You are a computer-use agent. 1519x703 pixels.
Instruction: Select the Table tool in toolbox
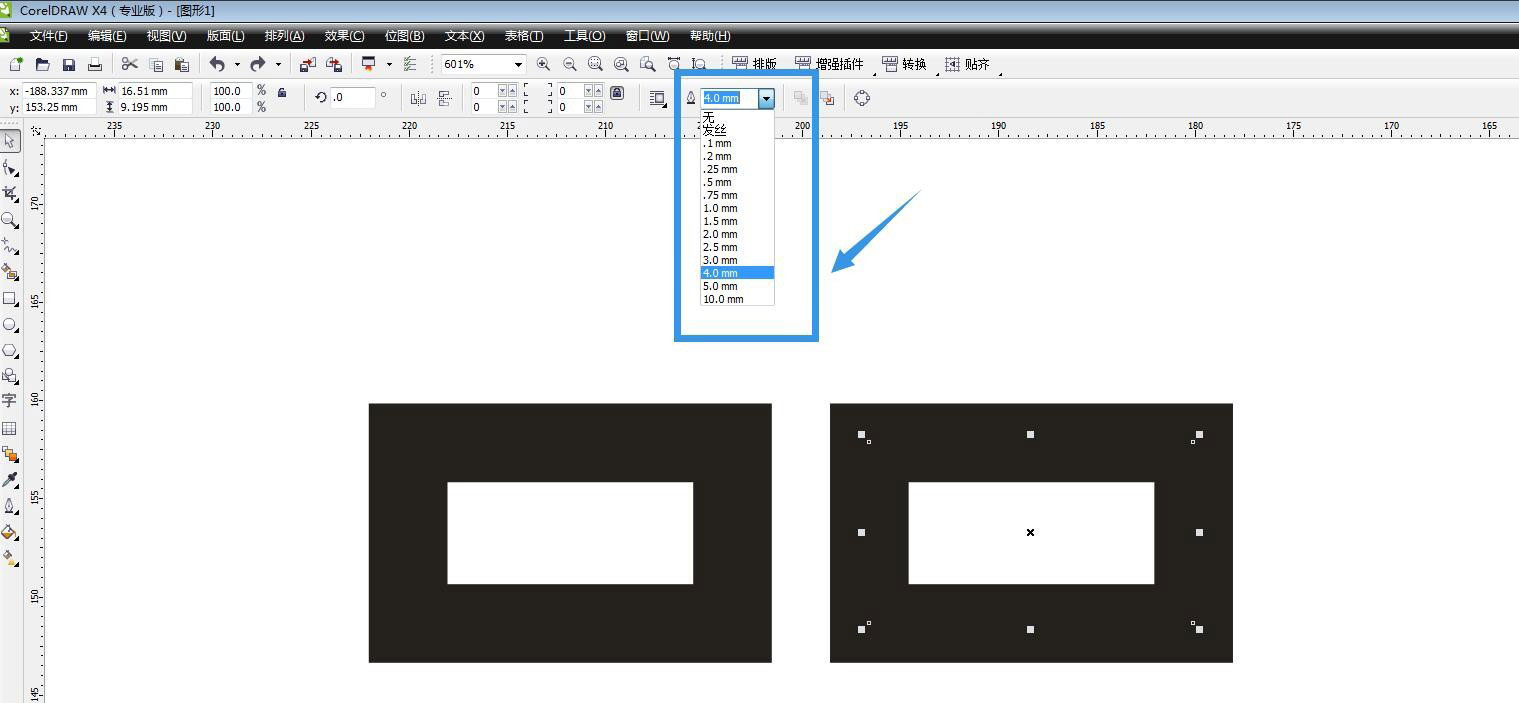pyautogui.click(x=10, y=428)
